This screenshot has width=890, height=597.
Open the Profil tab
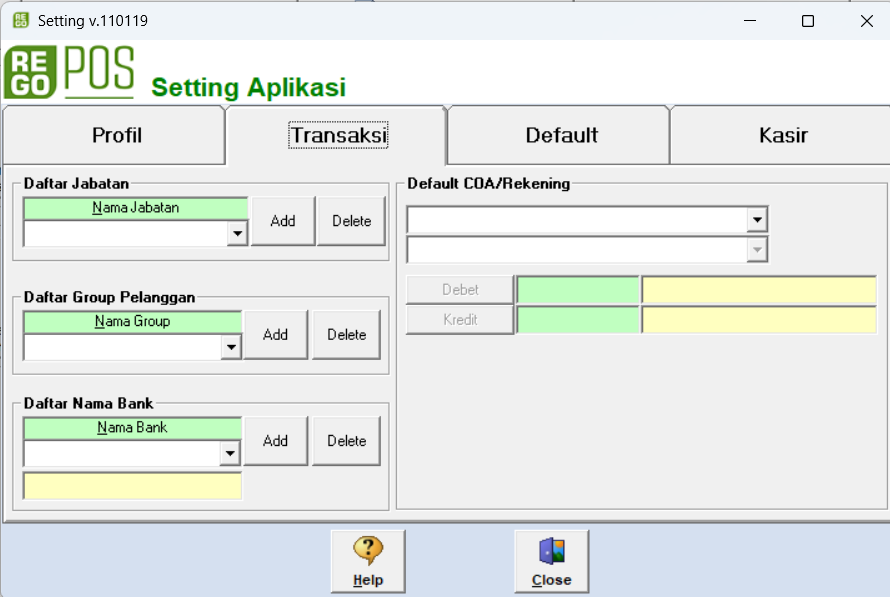click(117, 135)
